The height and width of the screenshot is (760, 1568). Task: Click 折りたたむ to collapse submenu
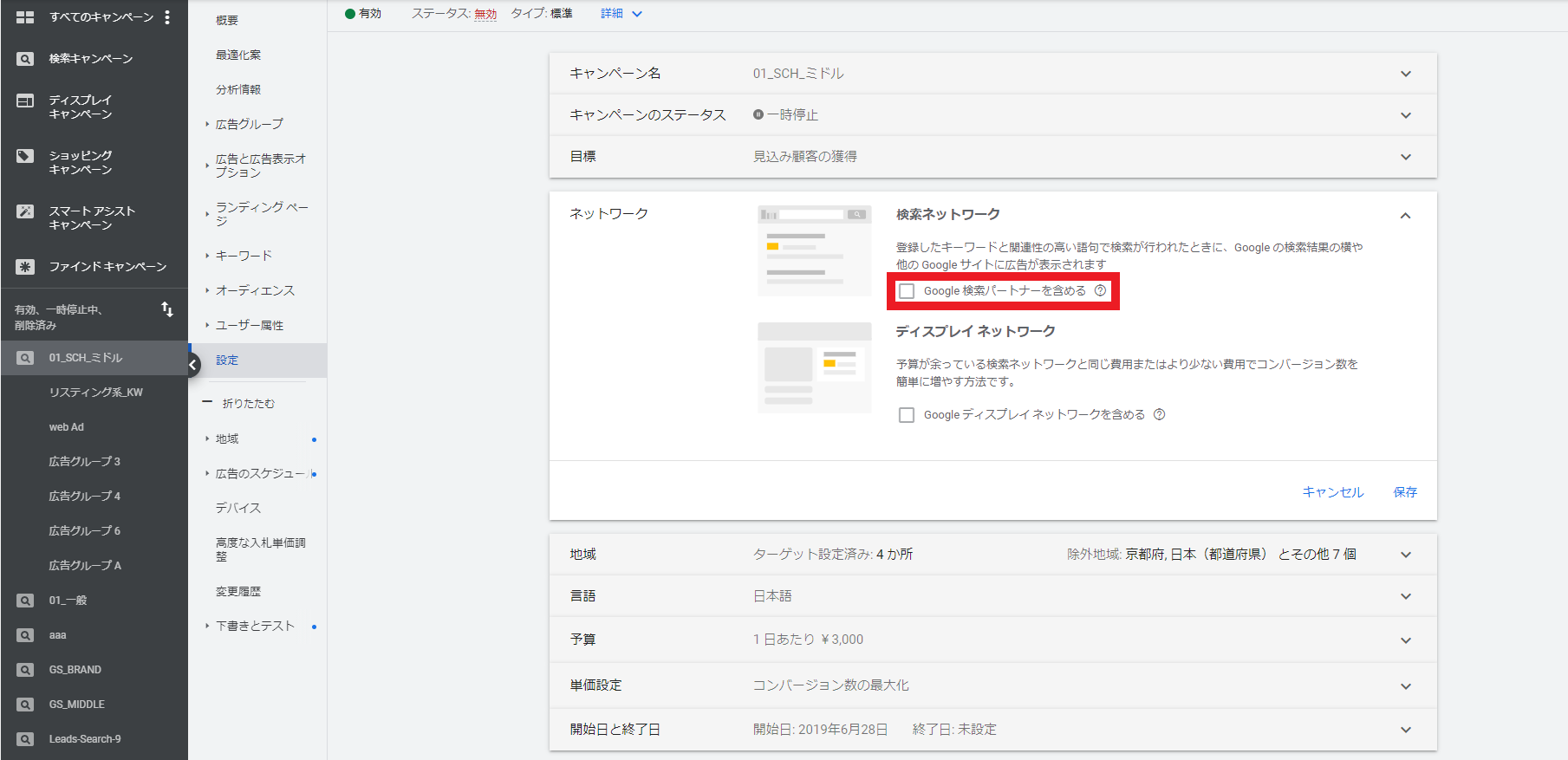pos(248,404)
